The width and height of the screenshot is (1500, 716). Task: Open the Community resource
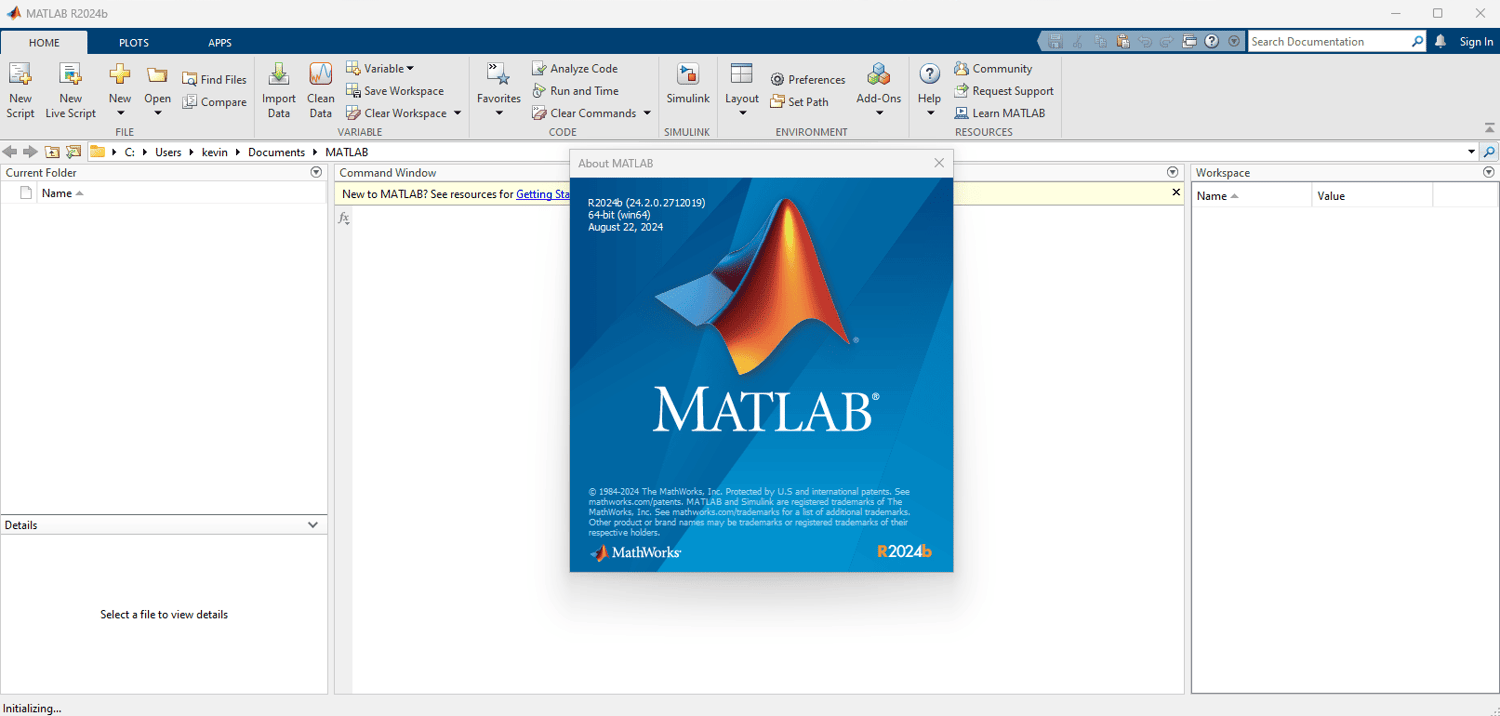click(993, 69)
